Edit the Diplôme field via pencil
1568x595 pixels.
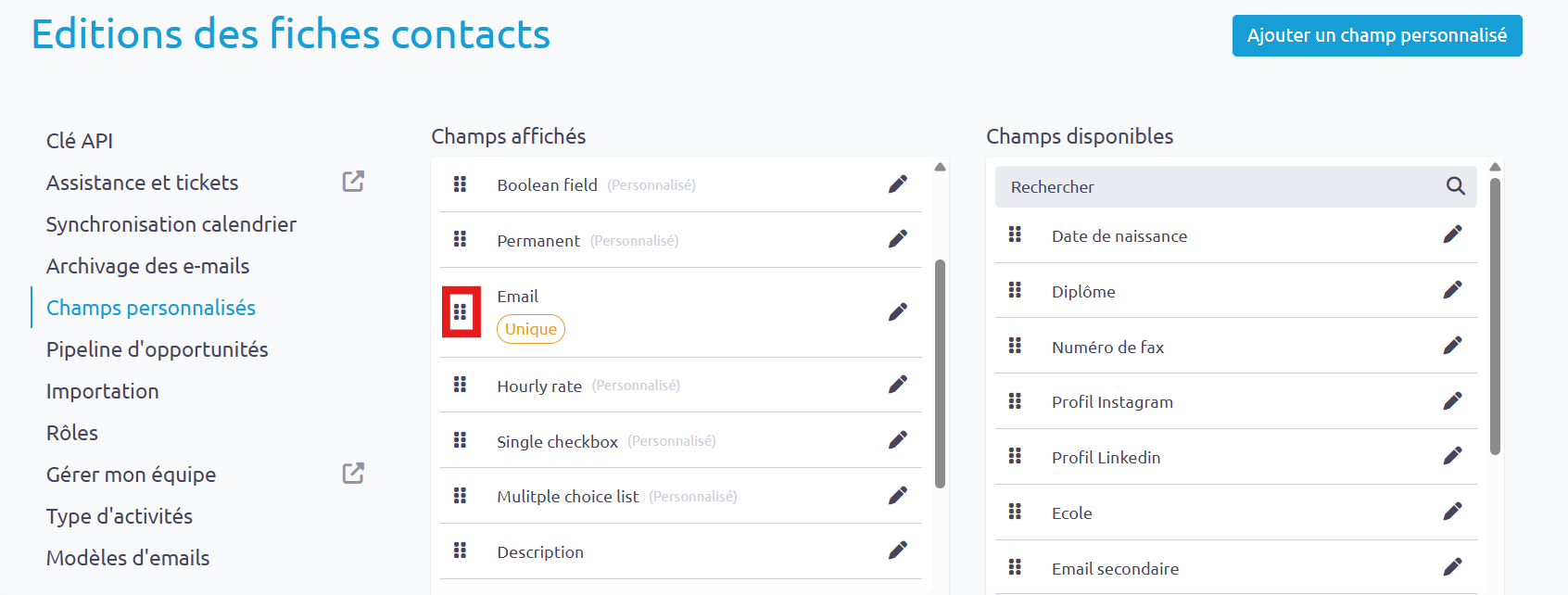(1452, 290)
